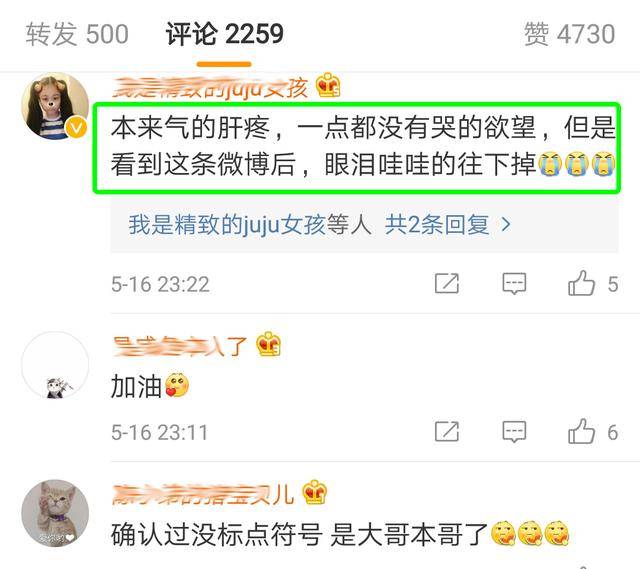Repost the 加油 comment
The image size is (640, 569).
click(x=447, y=432)
